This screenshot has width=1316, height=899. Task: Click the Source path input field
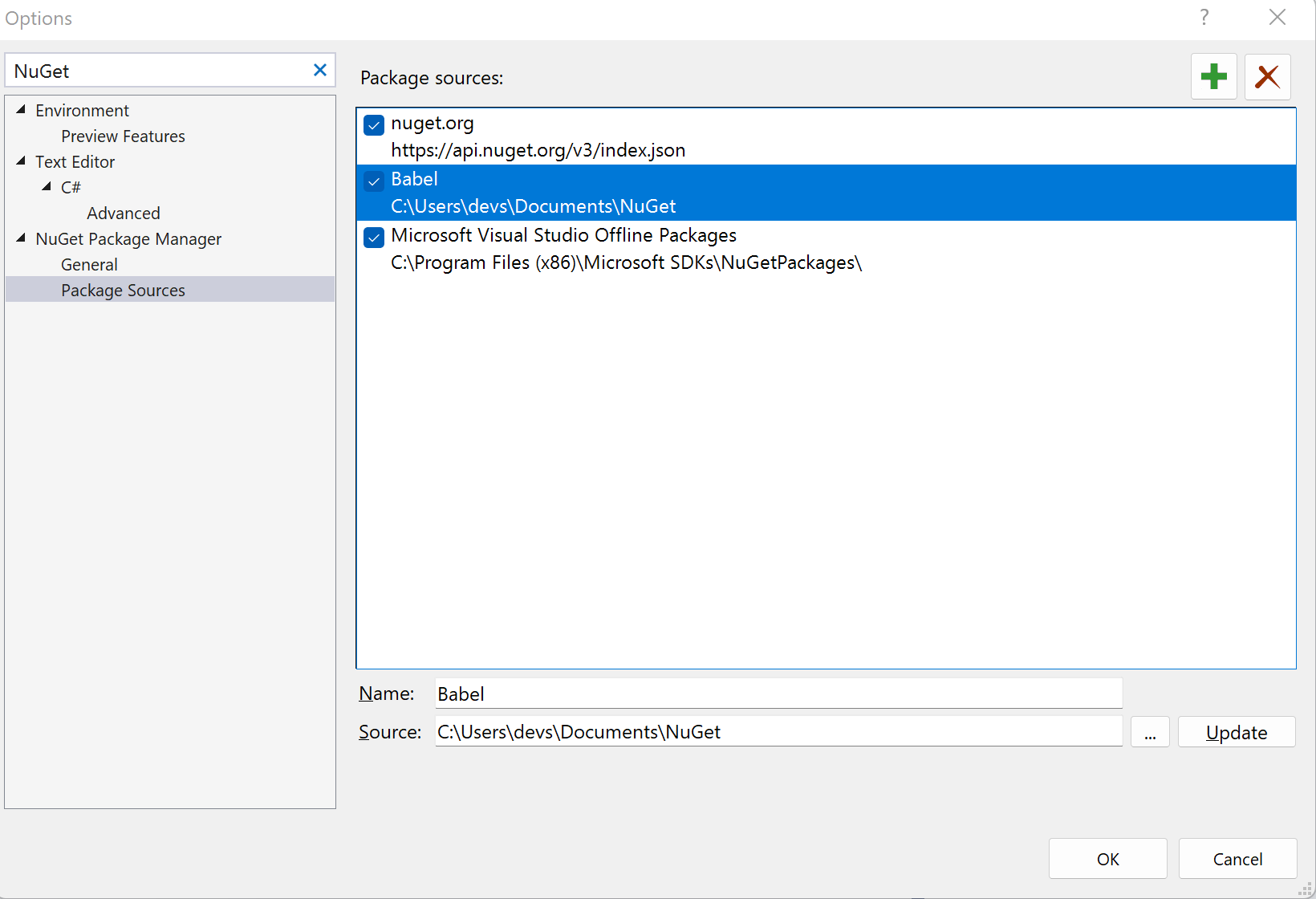click(778, 732)
